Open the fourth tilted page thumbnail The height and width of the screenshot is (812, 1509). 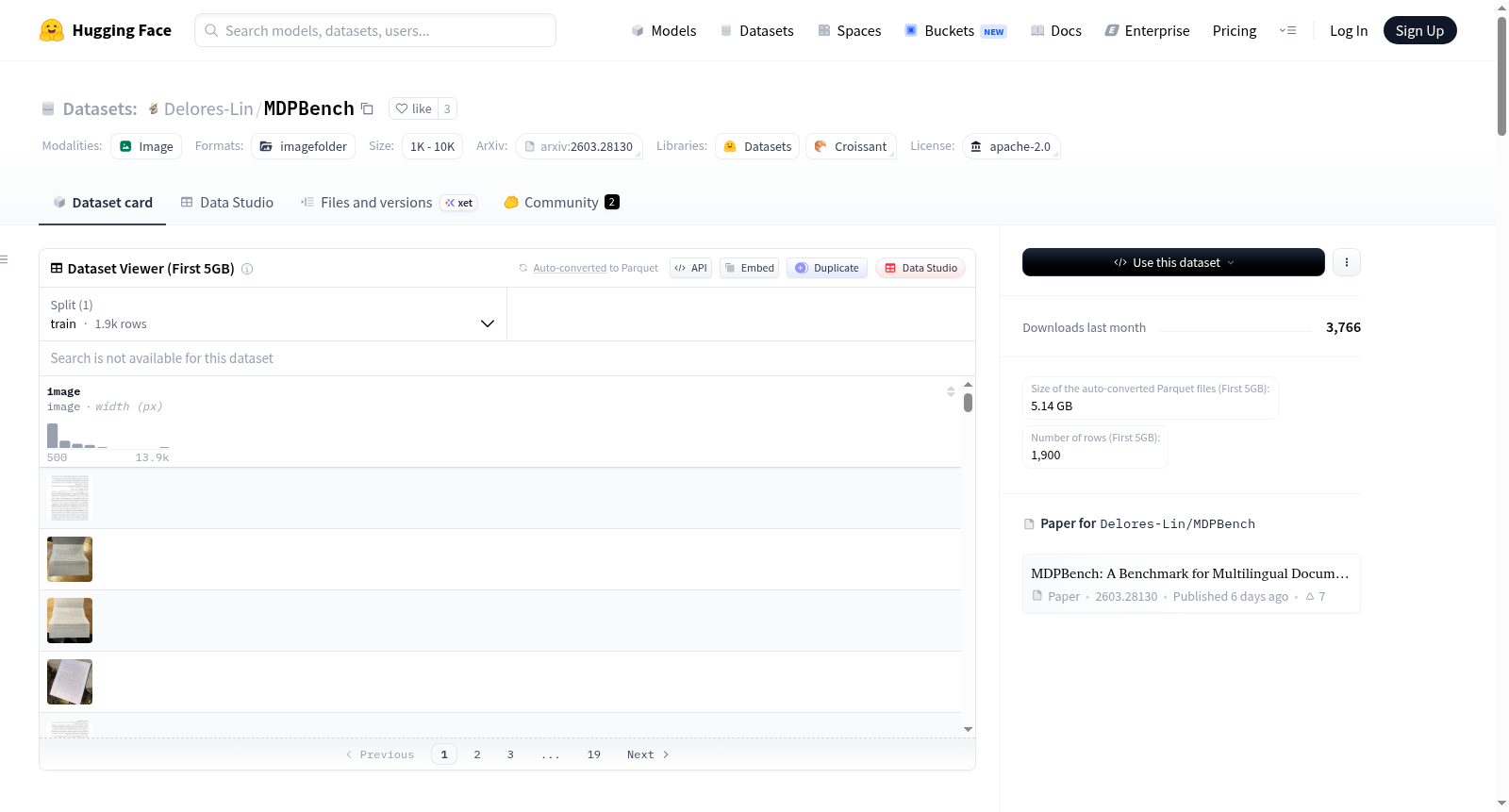coord(70,682)
